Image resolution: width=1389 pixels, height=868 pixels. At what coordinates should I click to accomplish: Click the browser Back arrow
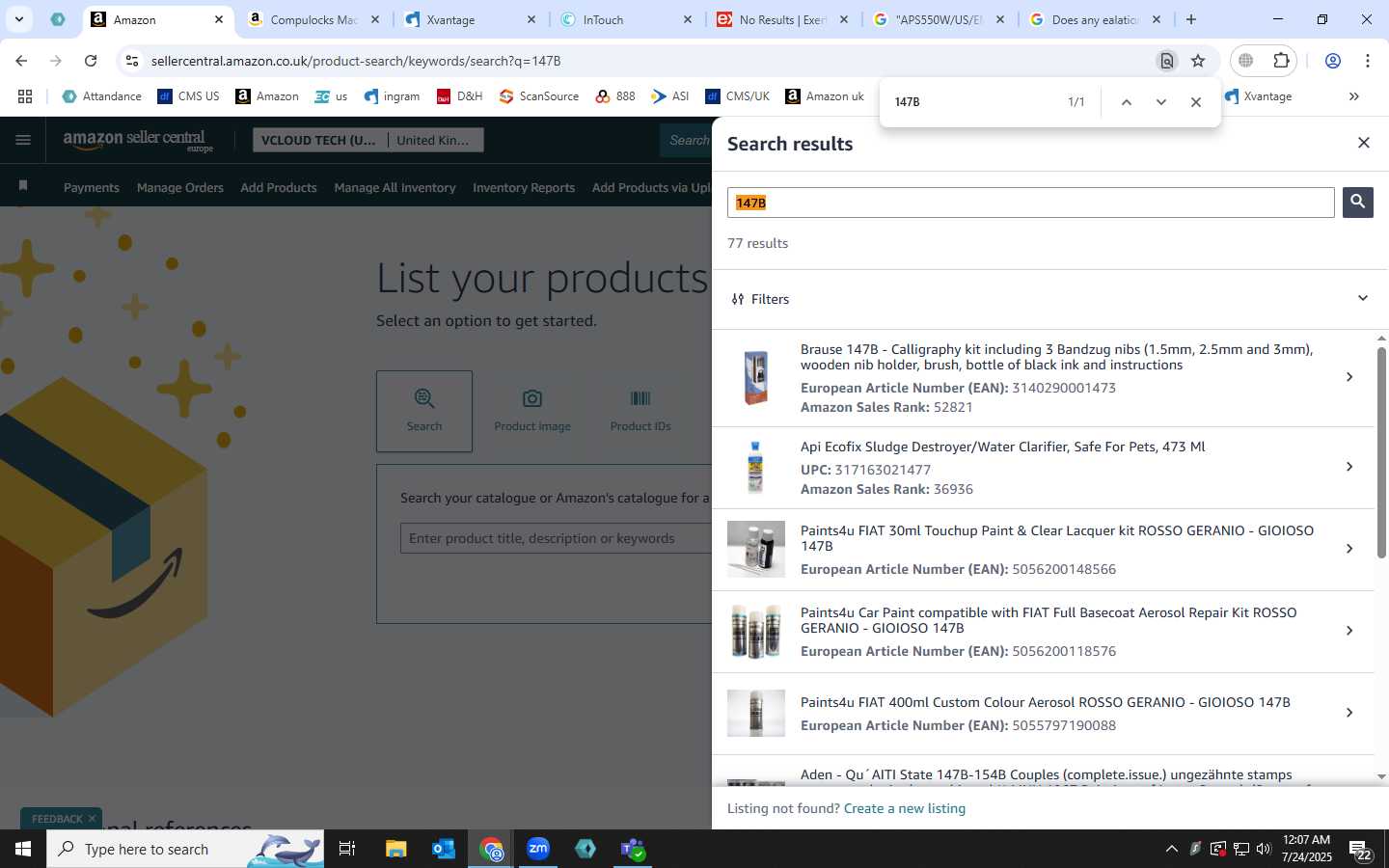pos(21,61)
